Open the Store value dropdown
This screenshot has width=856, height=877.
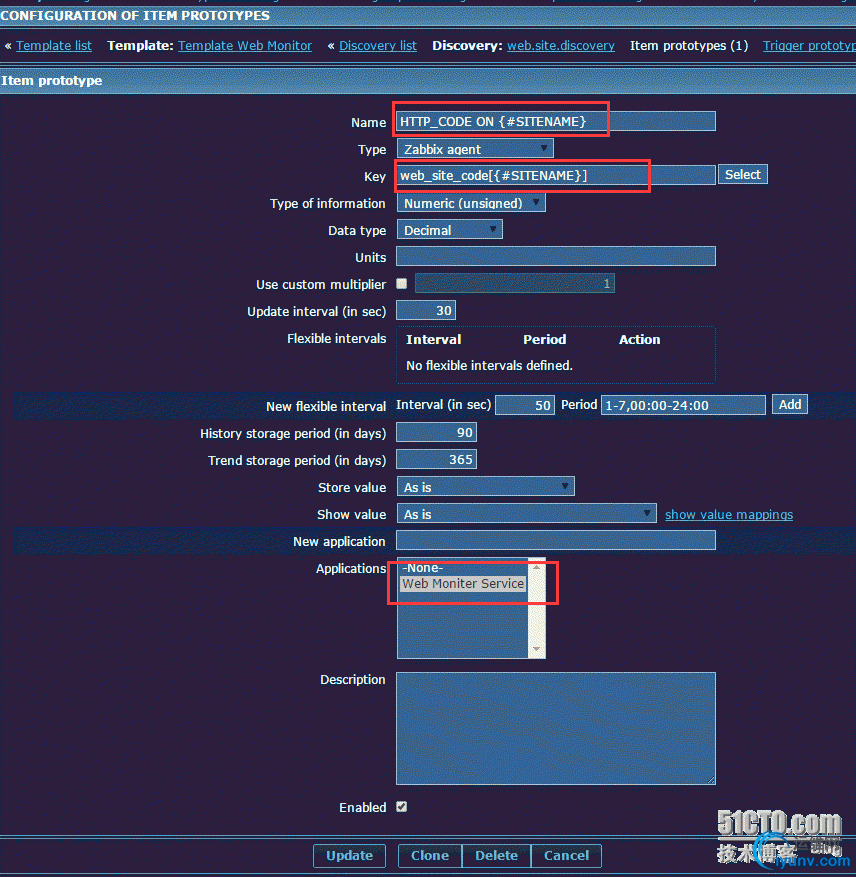tap(486, 487)
